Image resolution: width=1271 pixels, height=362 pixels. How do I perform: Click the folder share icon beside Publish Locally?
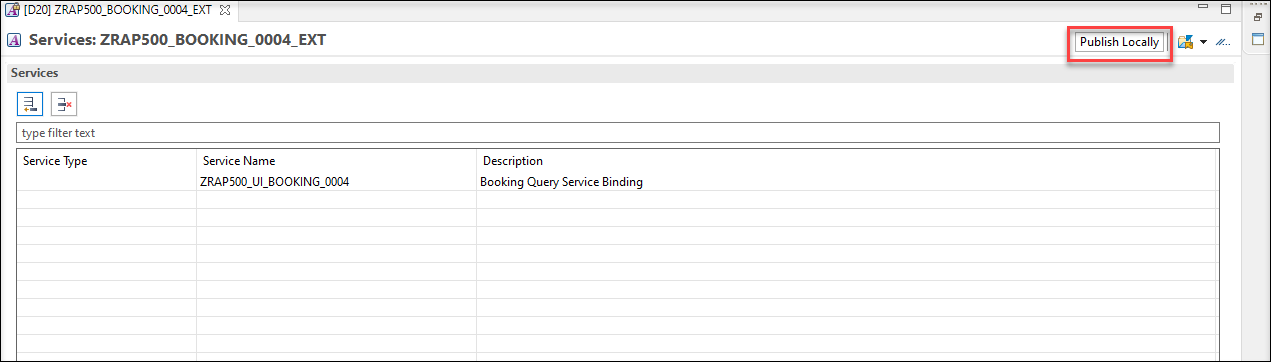pos(1186,42)
